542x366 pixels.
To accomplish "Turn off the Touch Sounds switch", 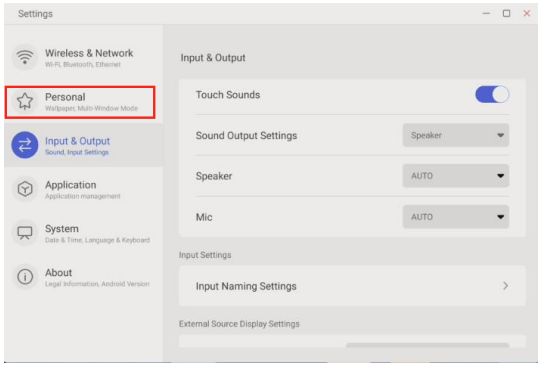I will (492, 95).
